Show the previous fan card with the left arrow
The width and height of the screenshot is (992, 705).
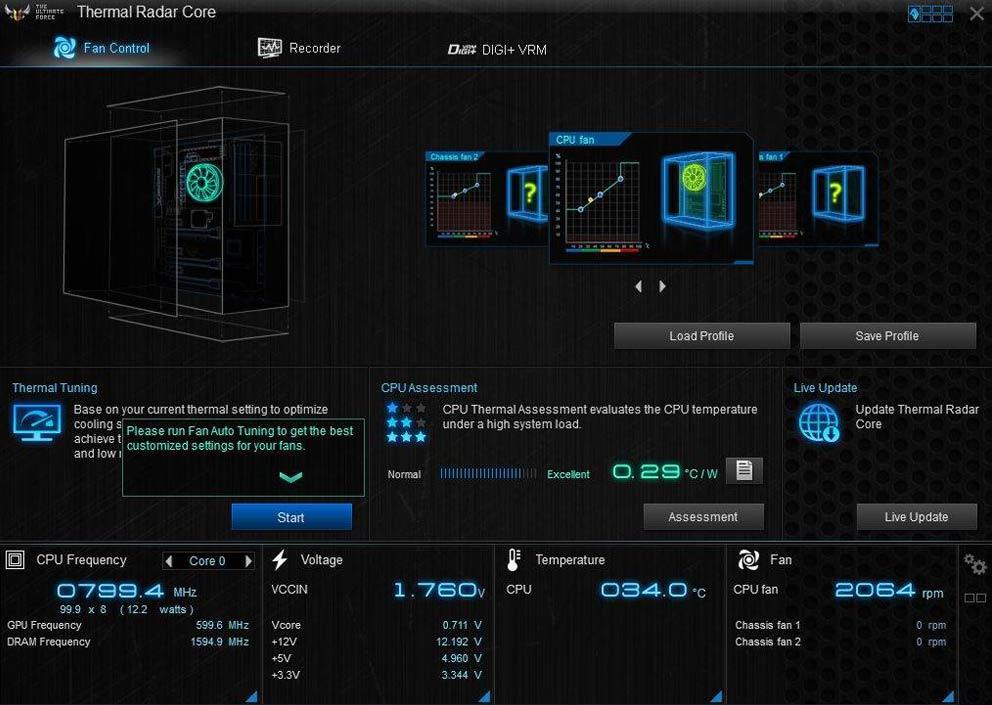point(638,287)
